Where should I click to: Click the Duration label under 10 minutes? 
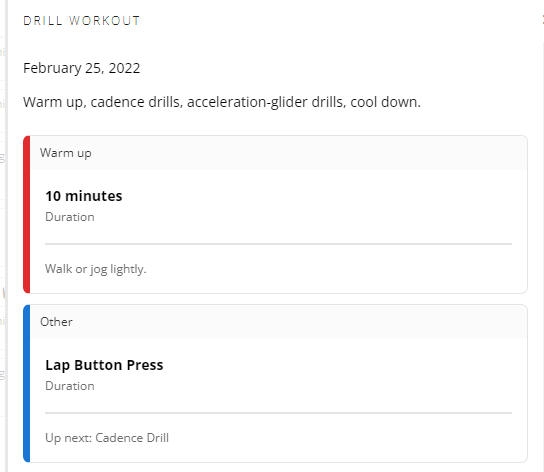(70, 217)
